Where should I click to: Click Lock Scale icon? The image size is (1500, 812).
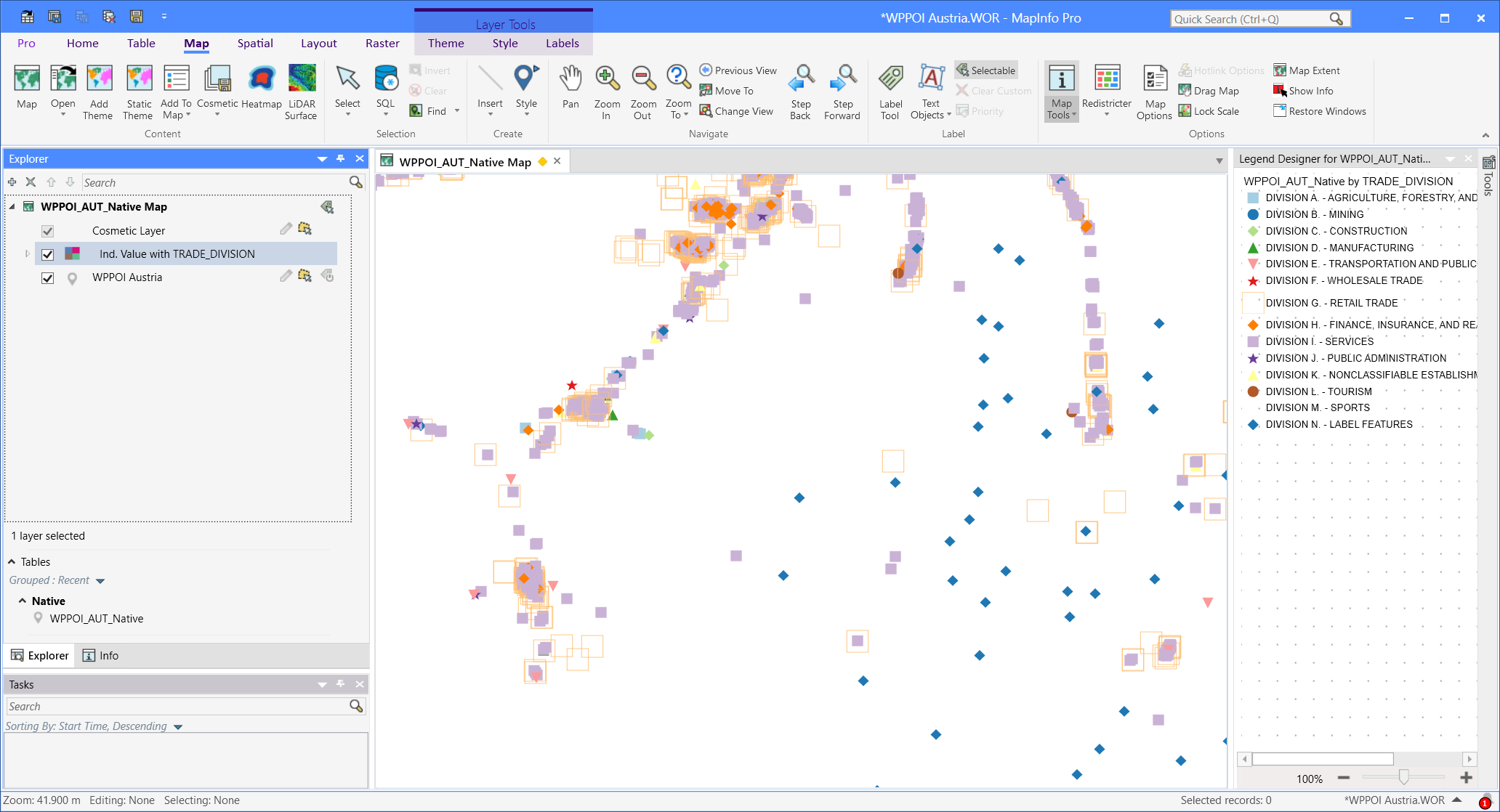point(1185,111)
